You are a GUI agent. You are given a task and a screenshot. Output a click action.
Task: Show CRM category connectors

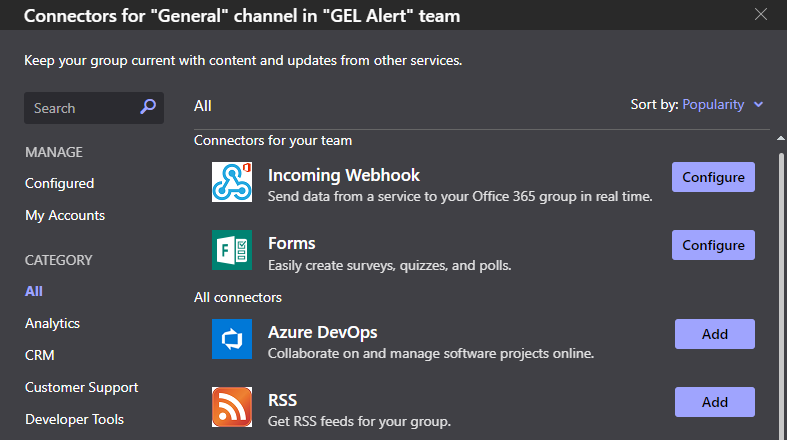(x=40, y=355)
